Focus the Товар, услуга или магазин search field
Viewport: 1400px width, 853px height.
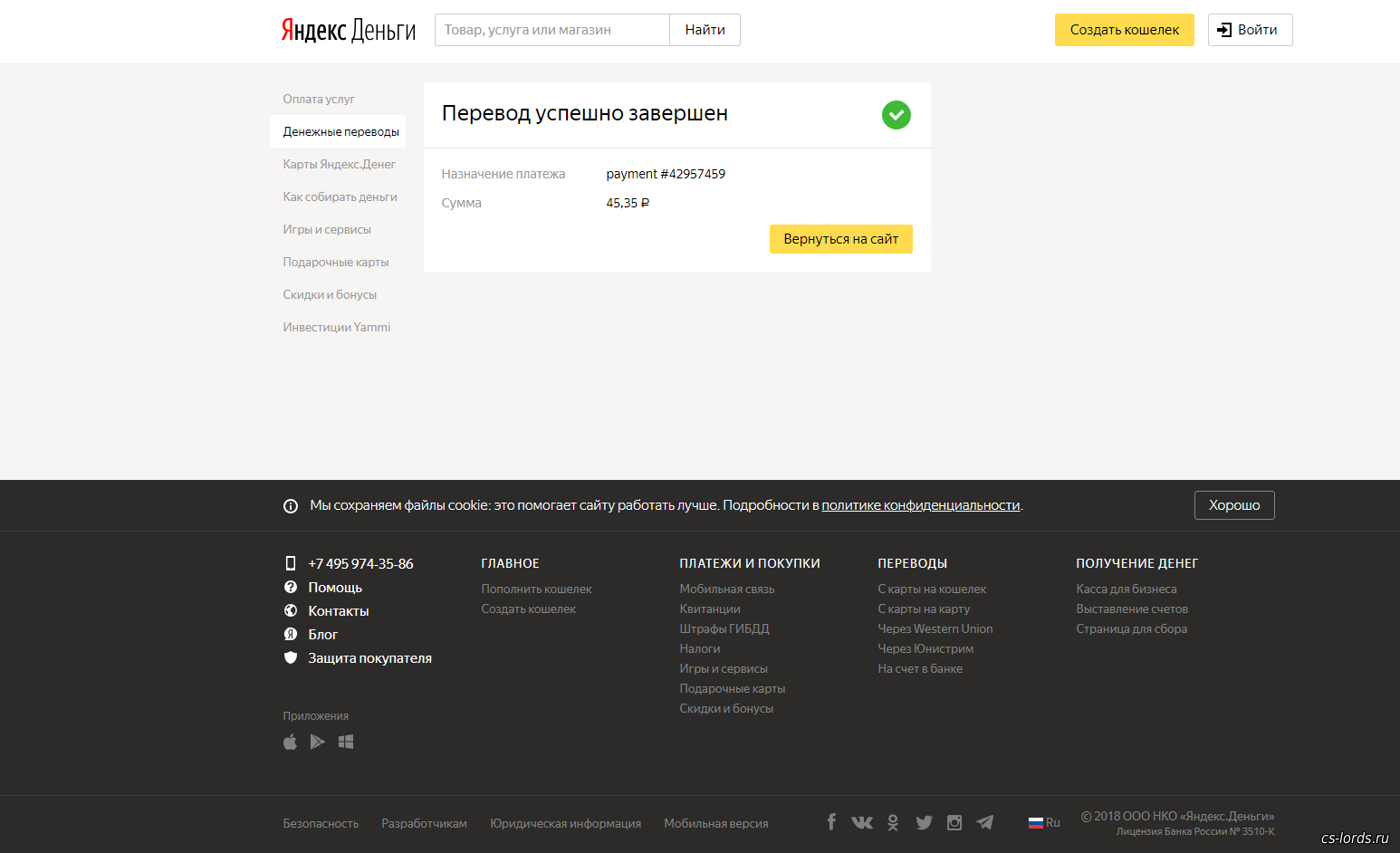click(x=552, y=30)
